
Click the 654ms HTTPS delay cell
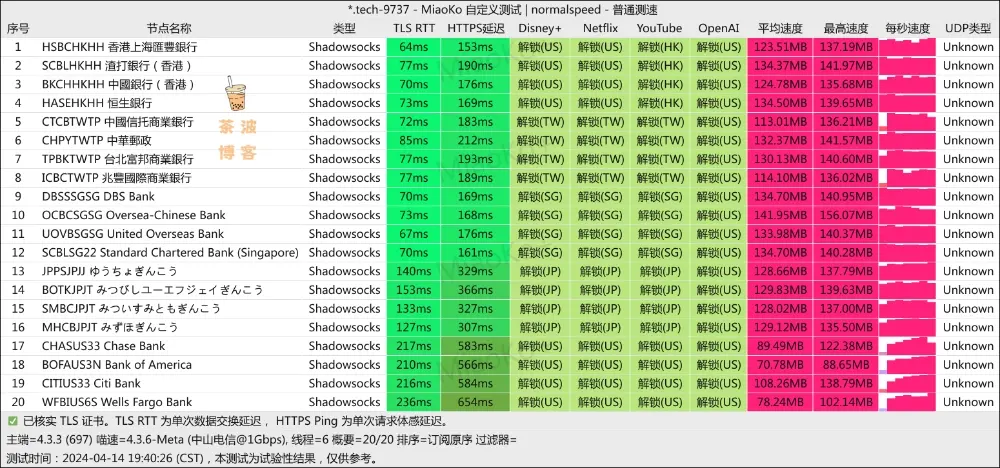pyautogui.click(x=475, y=402)
